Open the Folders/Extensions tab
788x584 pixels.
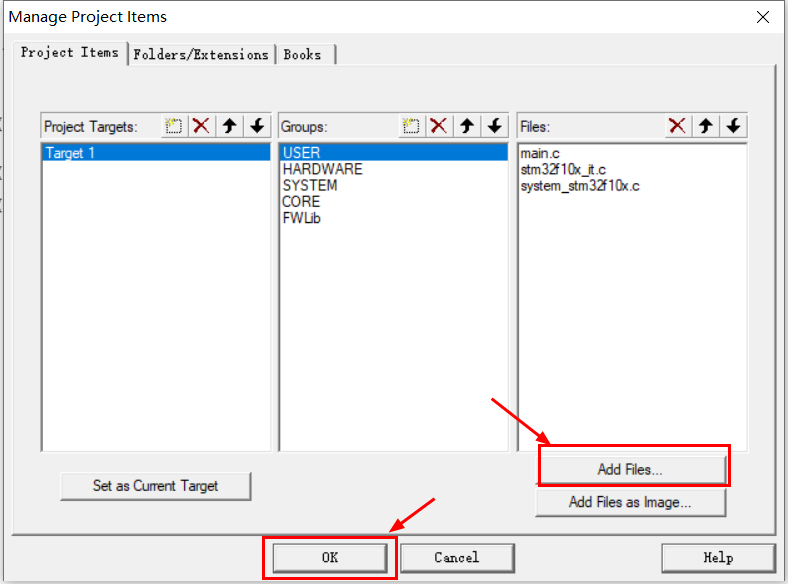tap(201, 54)
